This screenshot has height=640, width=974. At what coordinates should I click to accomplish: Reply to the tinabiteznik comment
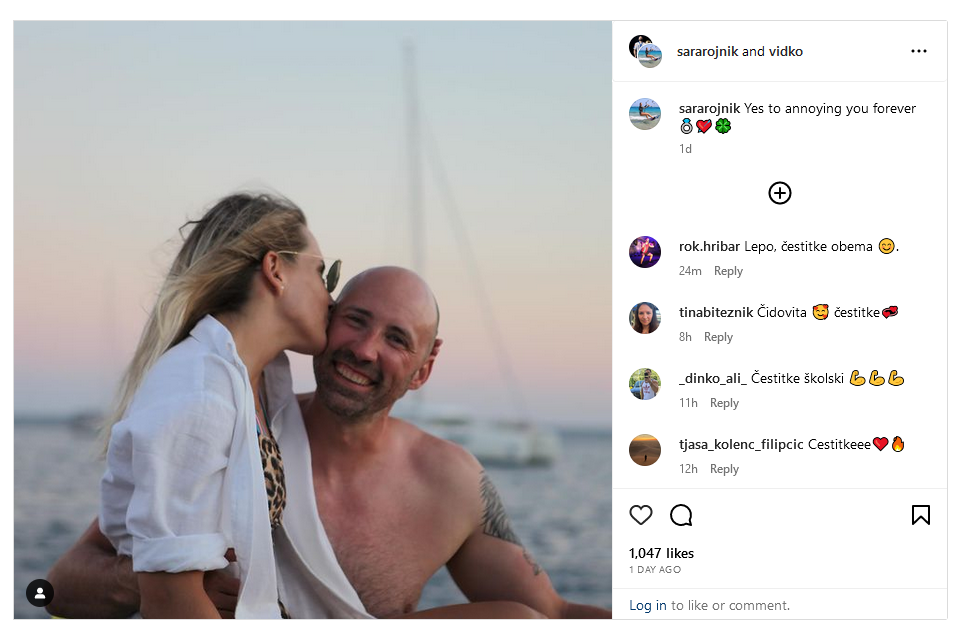(718, 337)
